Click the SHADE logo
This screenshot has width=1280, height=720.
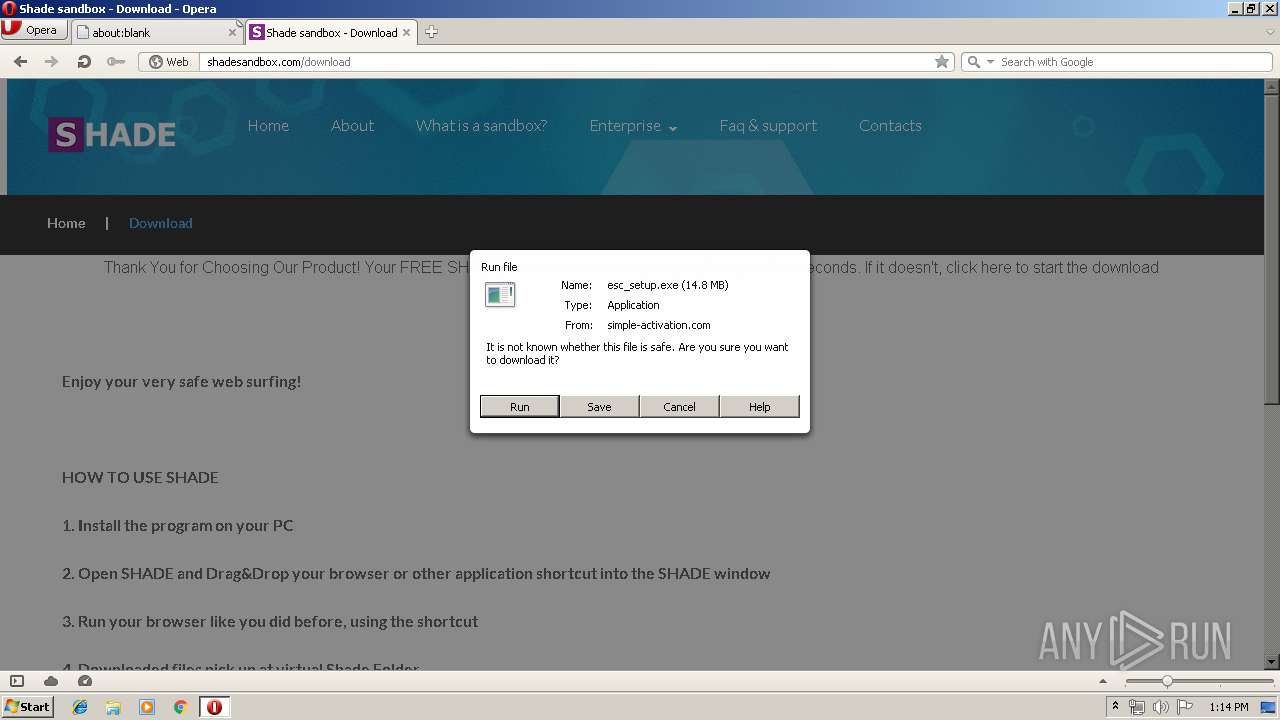pos(112,134)
